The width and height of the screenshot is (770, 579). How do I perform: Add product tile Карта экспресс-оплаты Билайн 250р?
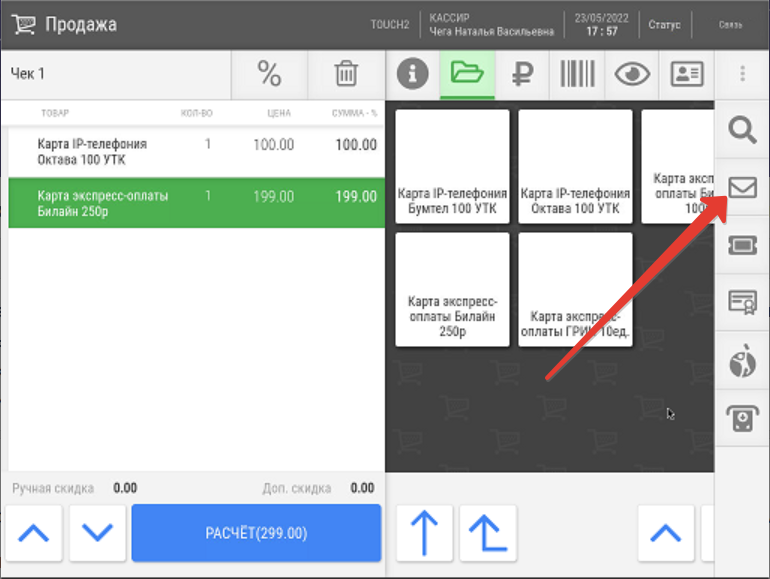452,290
